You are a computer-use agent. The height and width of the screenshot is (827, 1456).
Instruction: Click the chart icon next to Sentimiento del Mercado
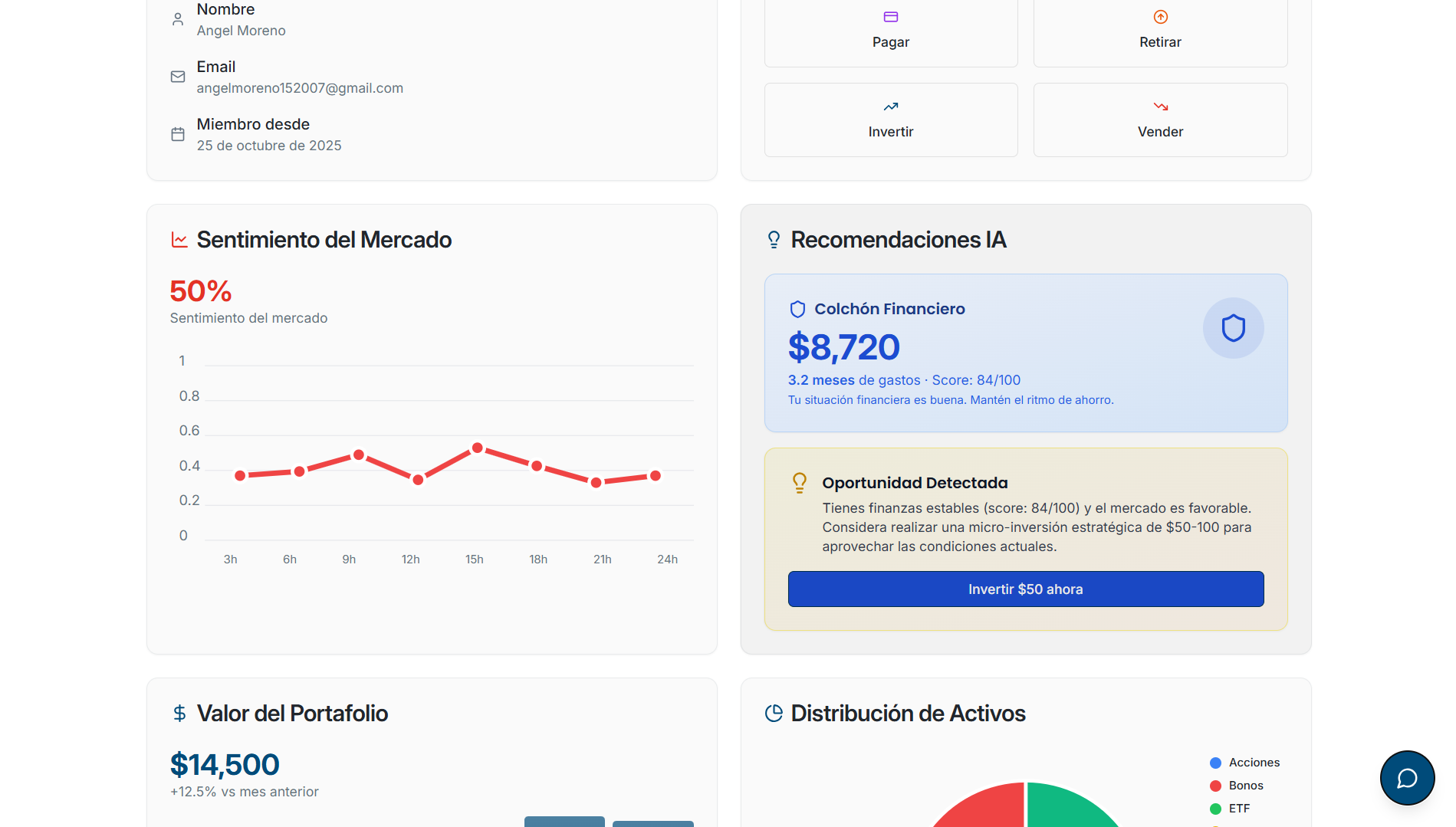179,240
